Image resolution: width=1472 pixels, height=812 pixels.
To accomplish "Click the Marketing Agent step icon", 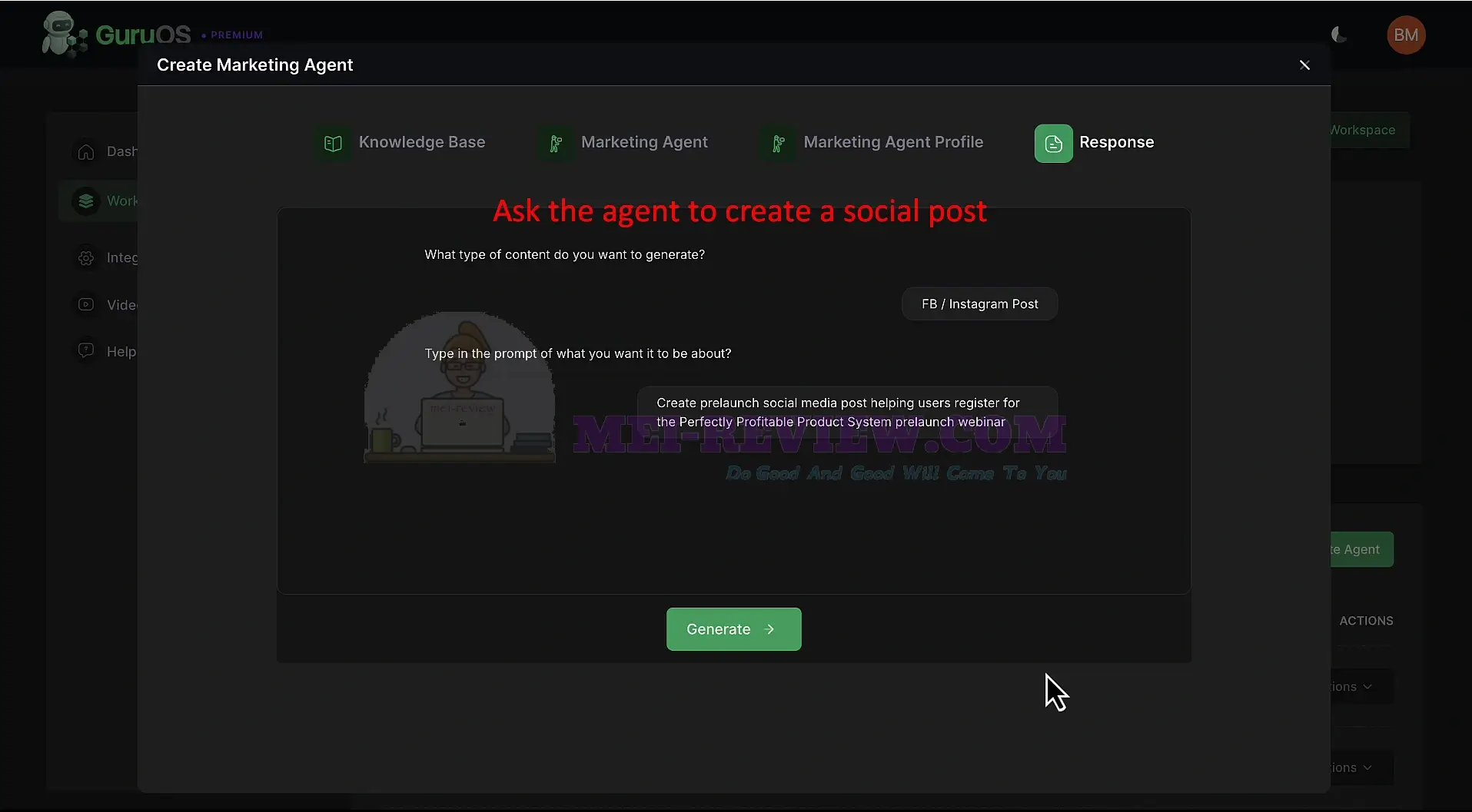I will tap(556, 144).
